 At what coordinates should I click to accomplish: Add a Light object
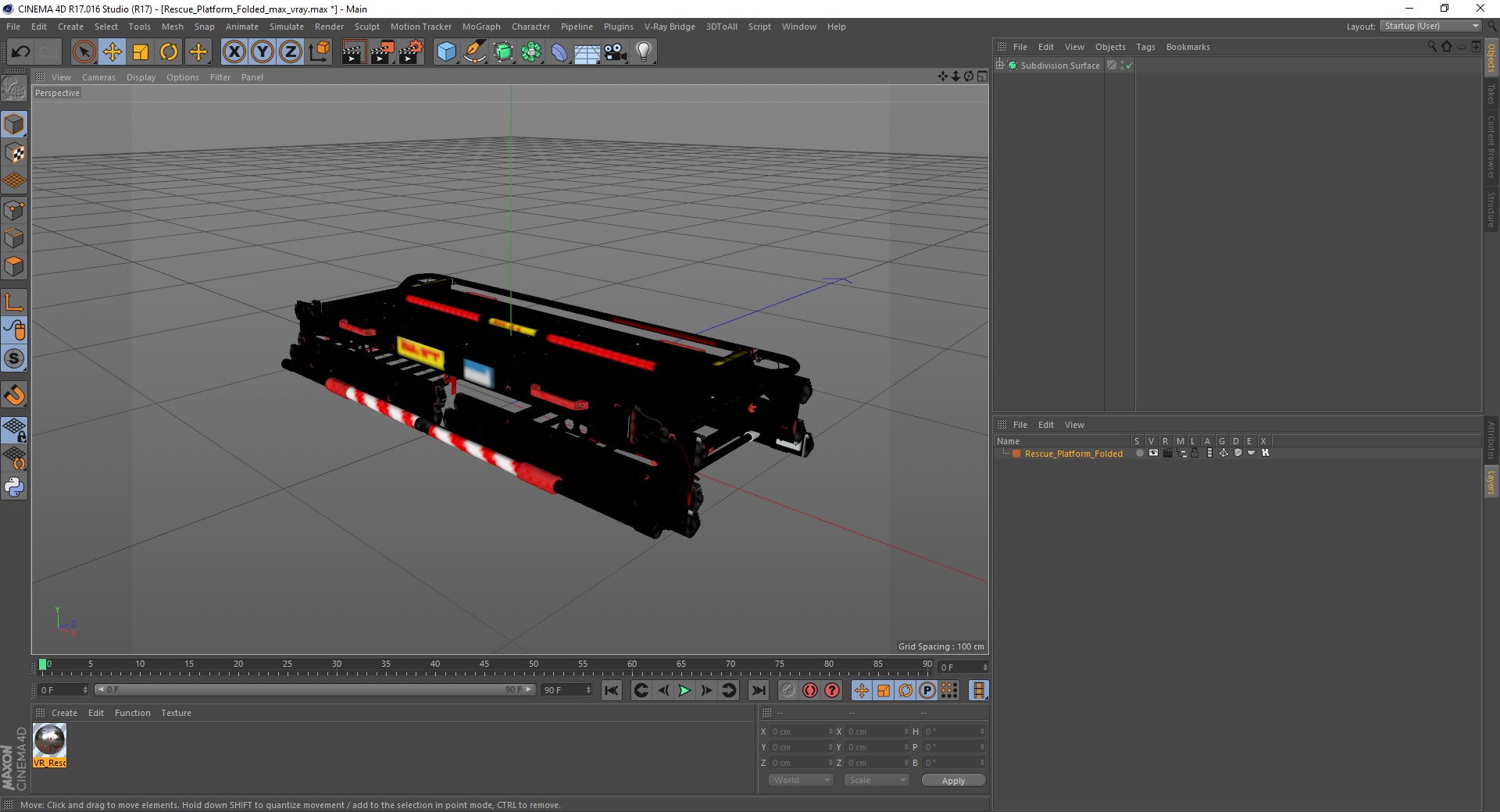pyautogui.click(x=644, y=52)
